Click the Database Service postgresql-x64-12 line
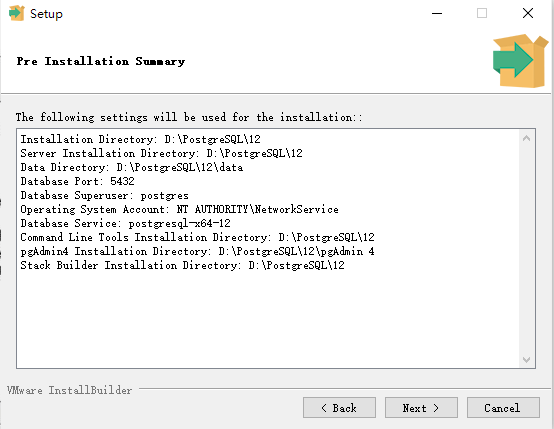Image resolution: width=554 pixels, height=429 pixels. point(125,223)
